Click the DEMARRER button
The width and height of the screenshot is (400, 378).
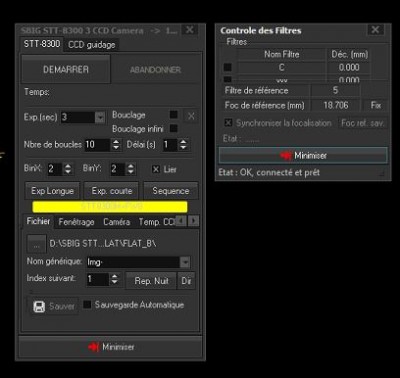click(66, 69)
